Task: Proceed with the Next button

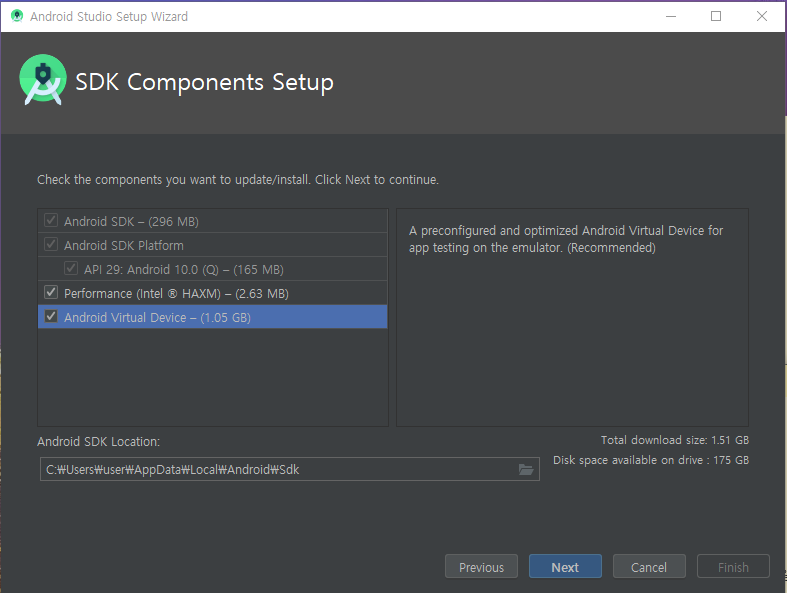Action: click(x=565, y=566)
